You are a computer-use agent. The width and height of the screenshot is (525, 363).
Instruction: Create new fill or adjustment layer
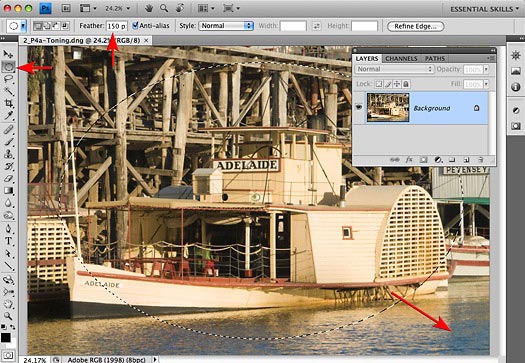click(438, 160)
